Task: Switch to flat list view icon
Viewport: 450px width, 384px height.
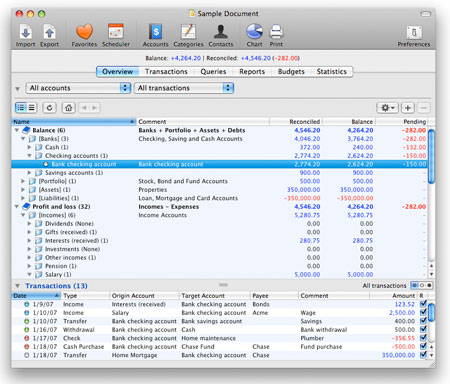Action: 32,108
